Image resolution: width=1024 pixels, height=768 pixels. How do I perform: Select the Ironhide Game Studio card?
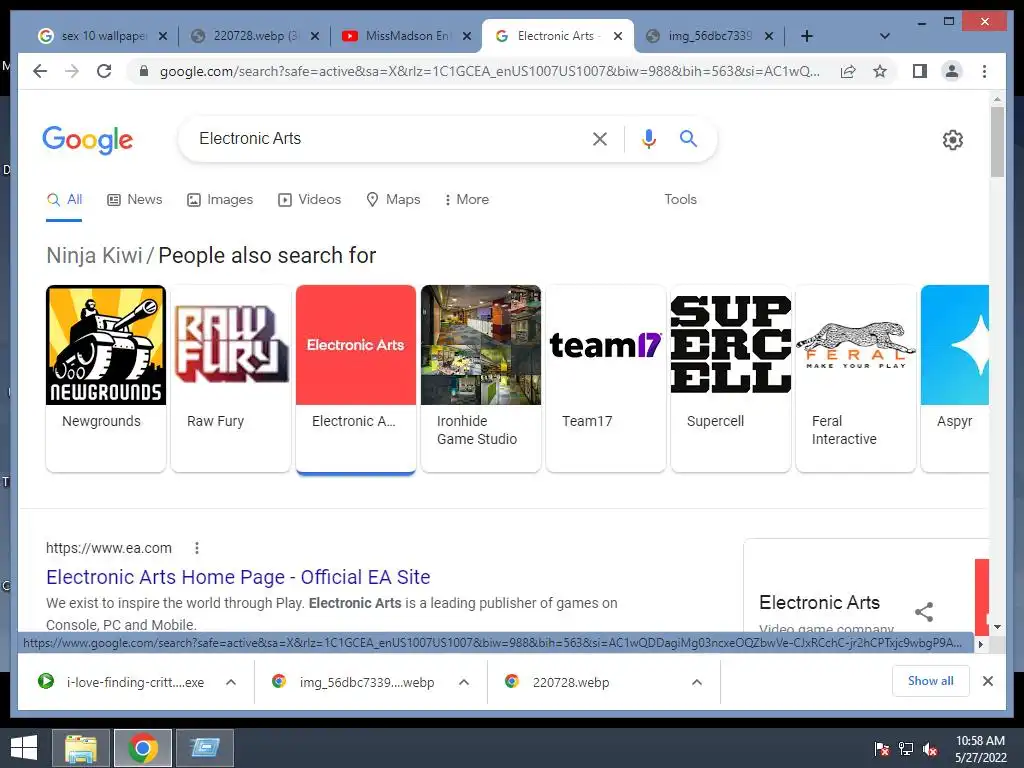[481, 377]
